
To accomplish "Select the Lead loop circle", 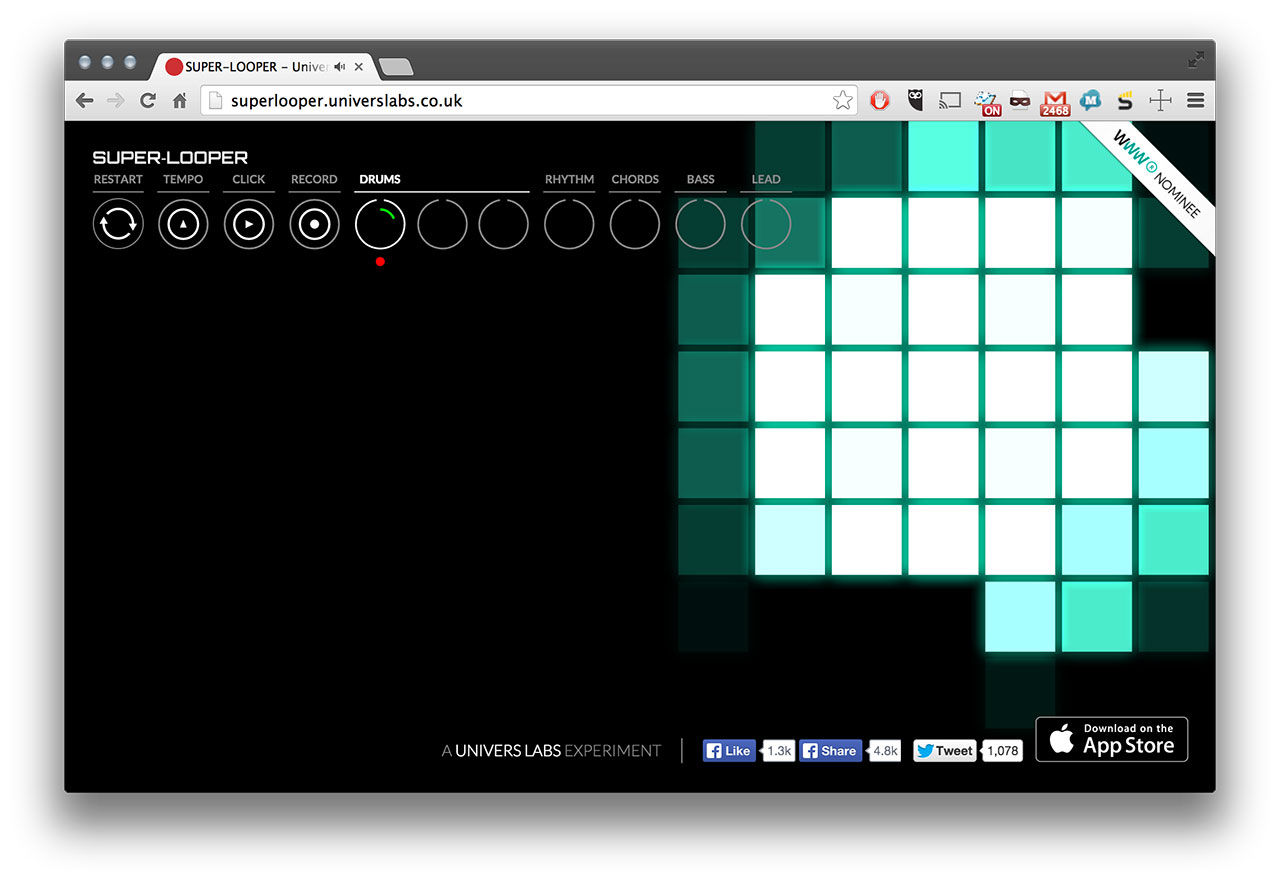I will (x=766, y=224).
